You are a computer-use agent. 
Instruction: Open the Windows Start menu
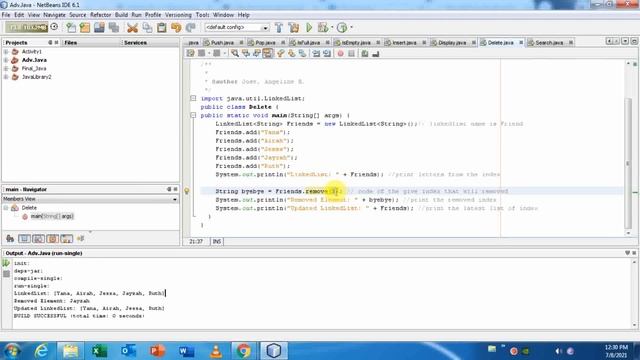(x=12, y=351)
